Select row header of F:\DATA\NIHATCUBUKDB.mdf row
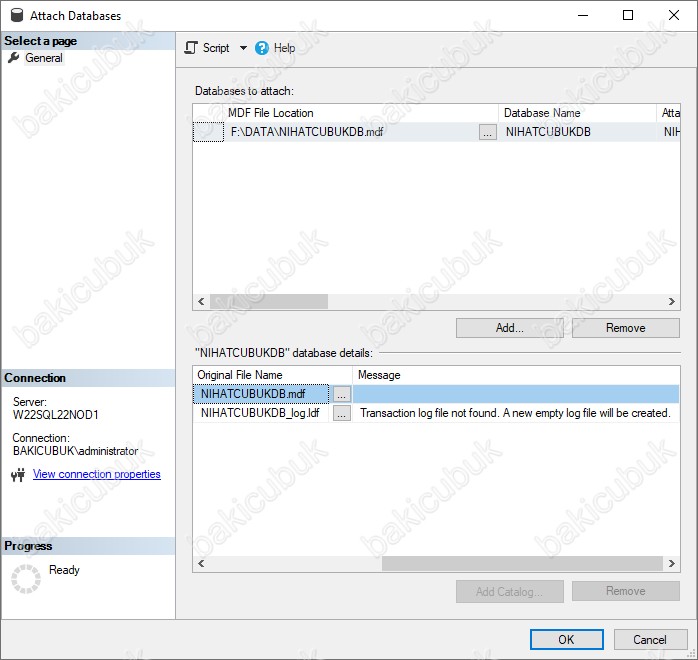 208,132
